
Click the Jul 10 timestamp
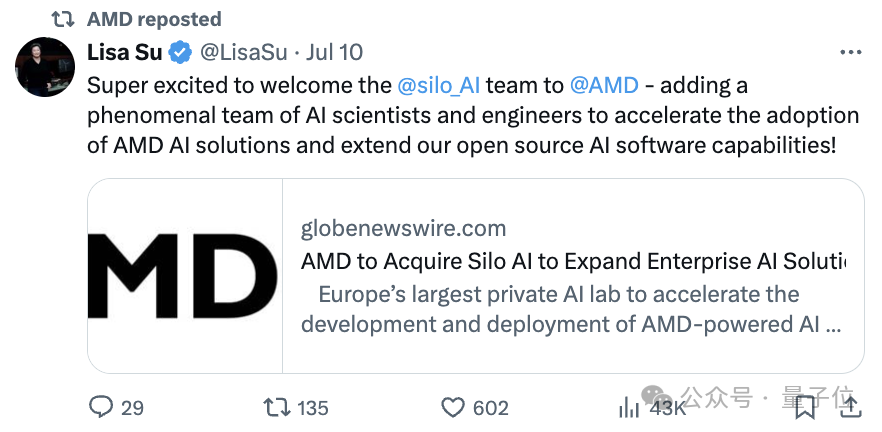[x=337, y=52]
